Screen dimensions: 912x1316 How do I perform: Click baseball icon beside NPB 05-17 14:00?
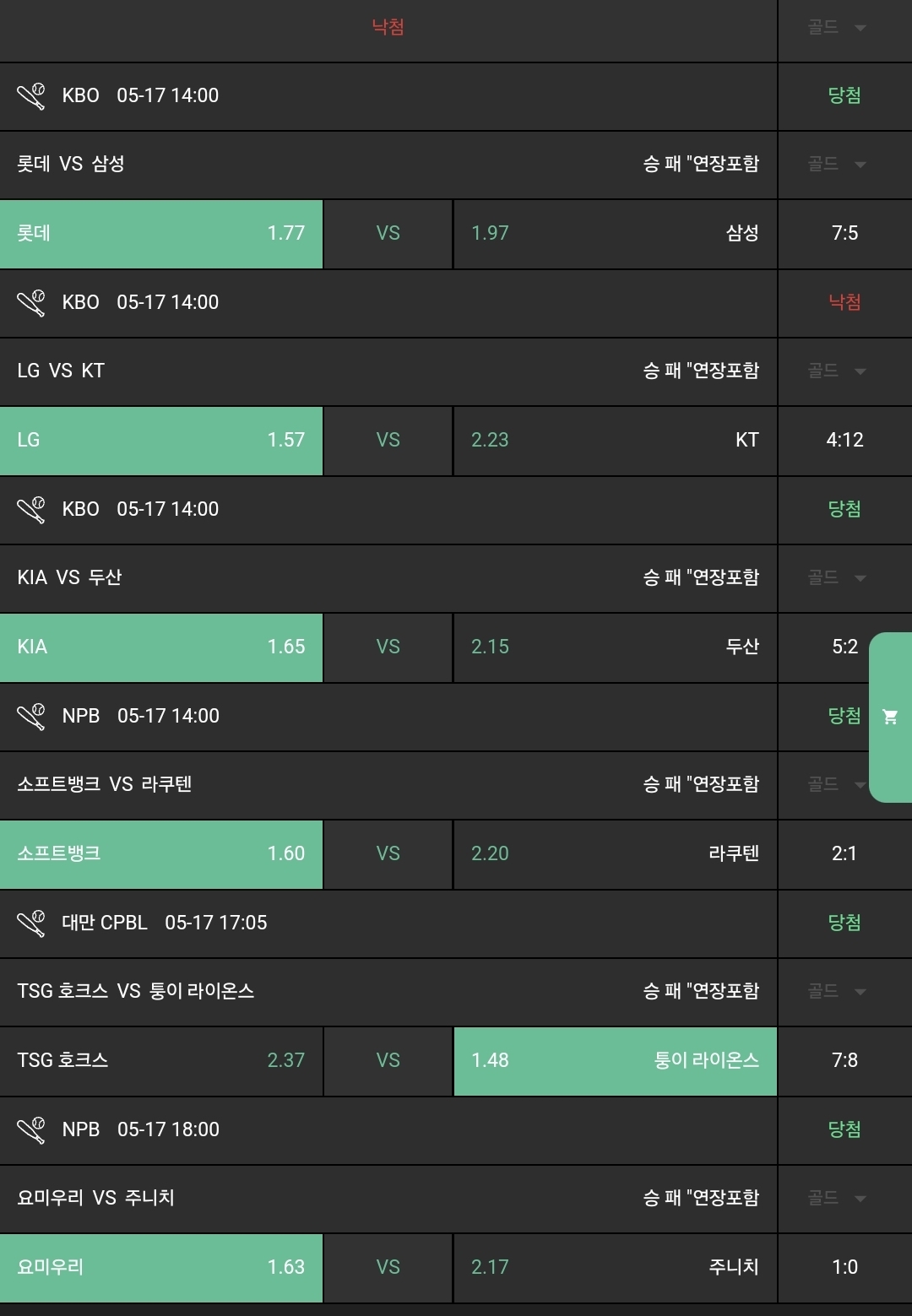pyautogui.click(x=31, y=717)
